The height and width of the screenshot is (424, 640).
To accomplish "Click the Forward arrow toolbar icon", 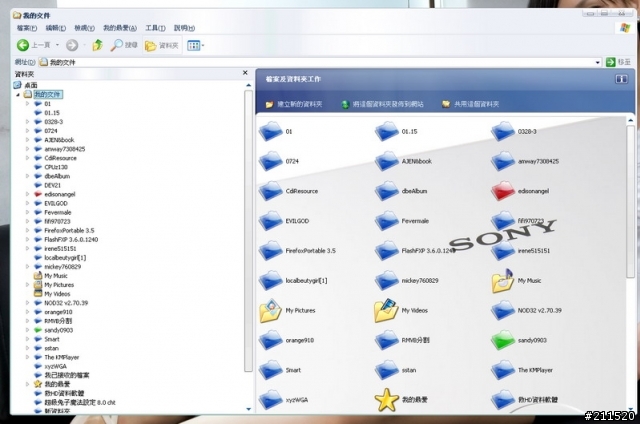I will coord(72,45).
